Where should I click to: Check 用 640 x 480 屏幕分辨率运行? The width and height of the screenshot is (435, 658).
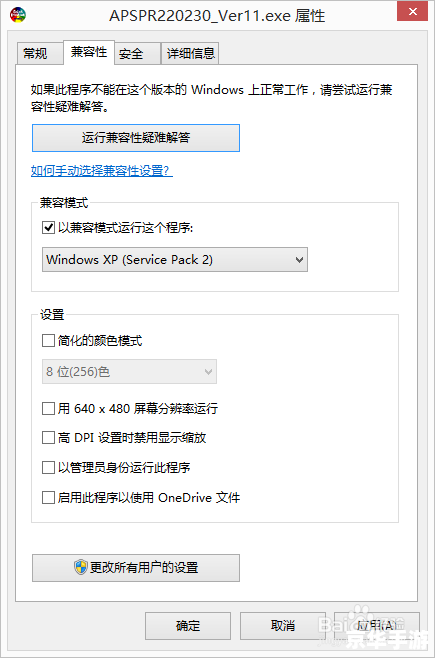tap(48, 408)
